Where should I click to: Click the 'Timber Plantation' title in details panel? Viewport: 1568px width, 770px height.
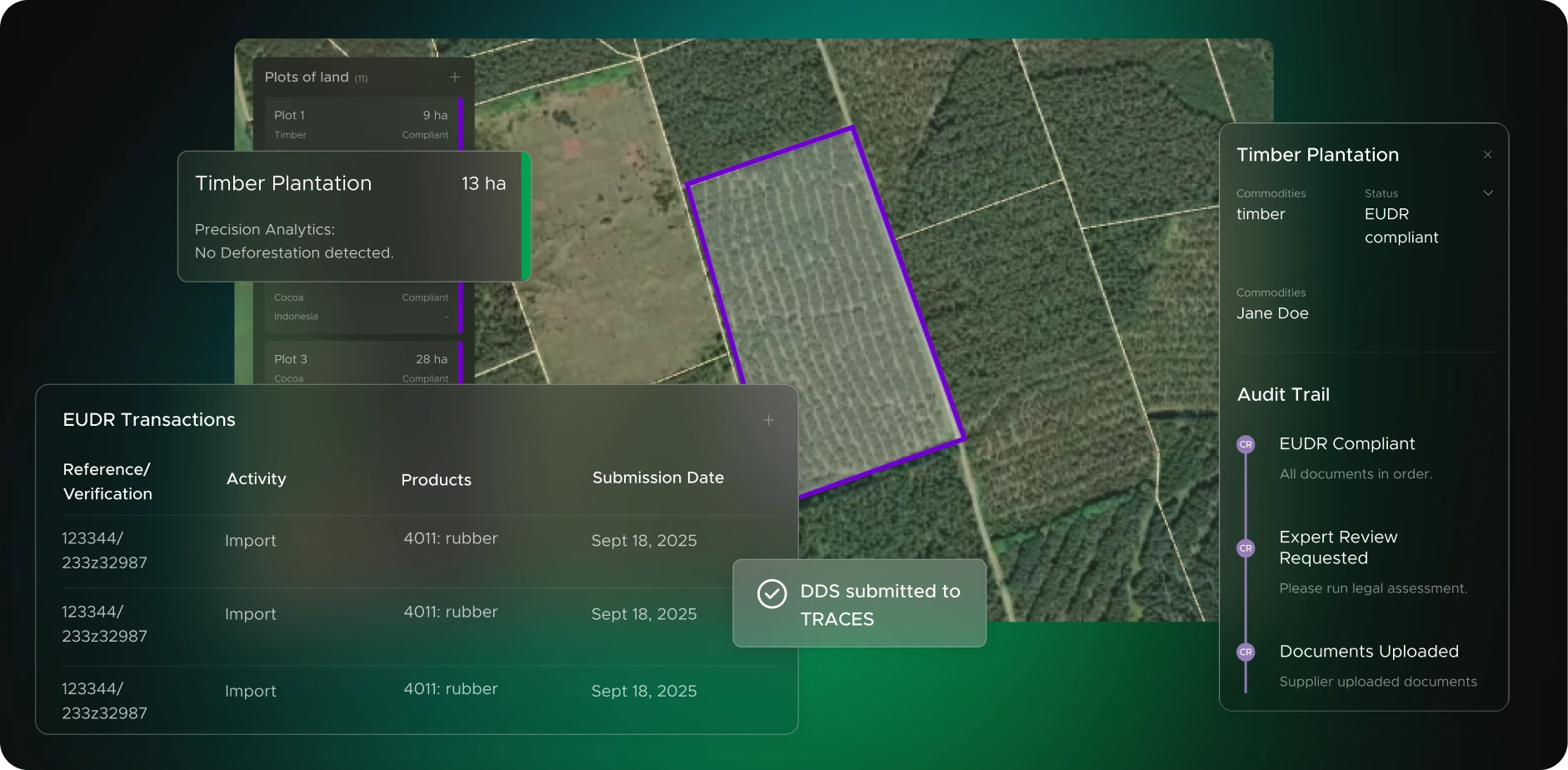[1317, 155]
